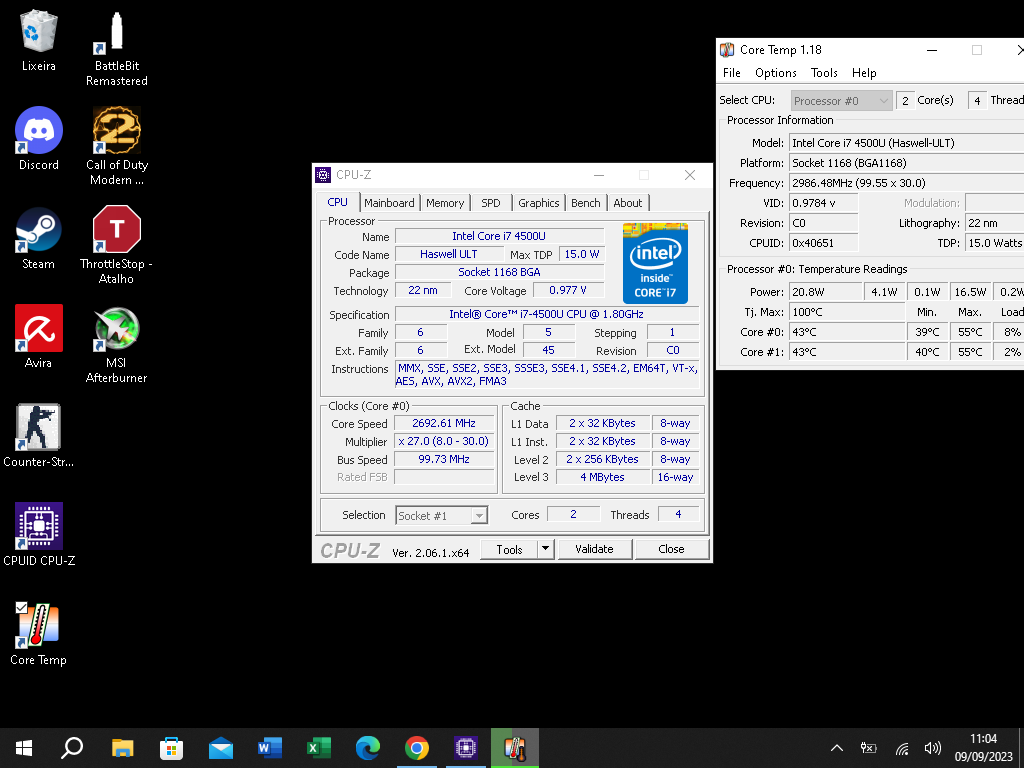Switch to Core Temp taskbar button
The image size is (1024, 768).
(x=515, y=748)
